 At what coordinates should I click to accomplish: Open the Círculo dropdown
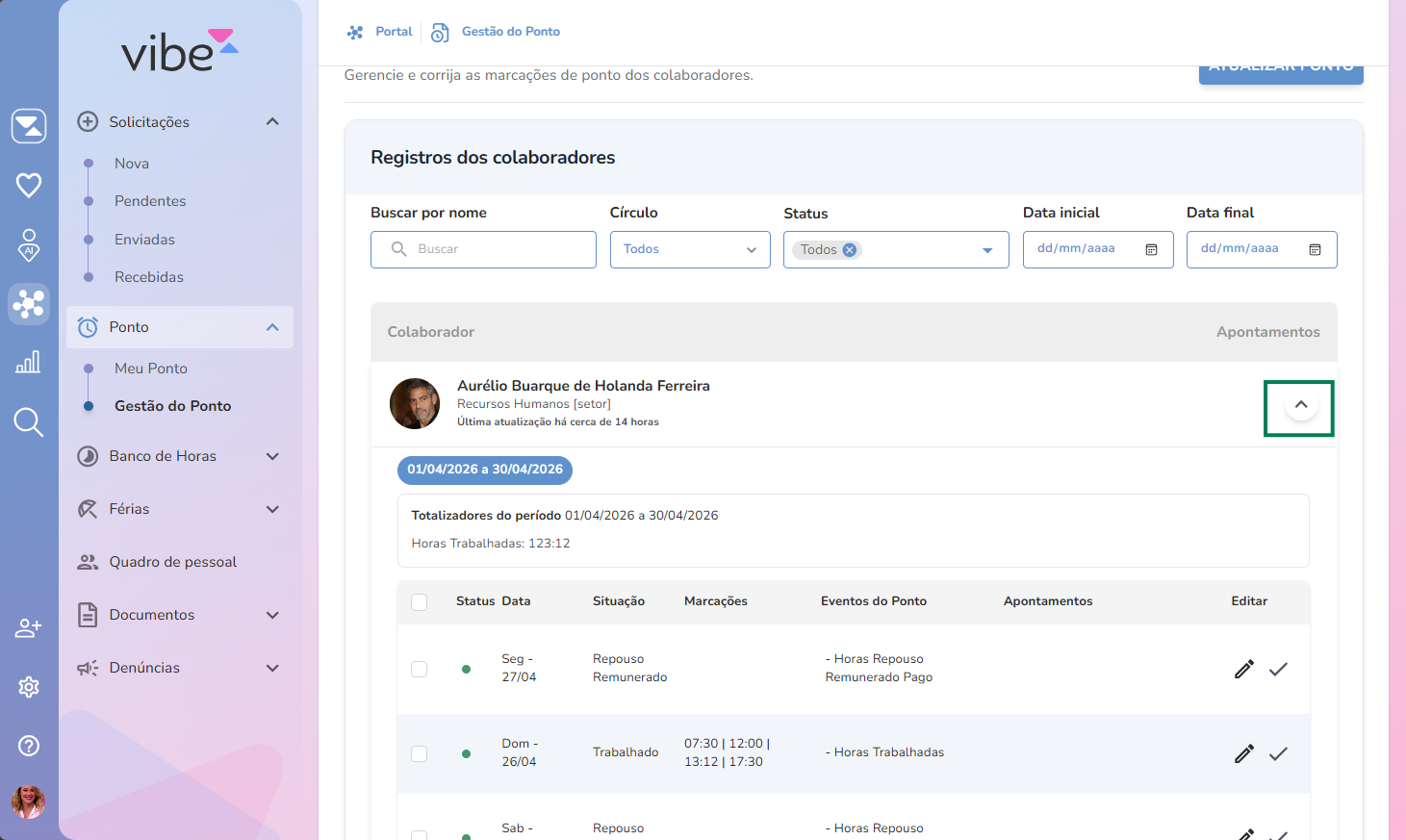tap(690, 250)
